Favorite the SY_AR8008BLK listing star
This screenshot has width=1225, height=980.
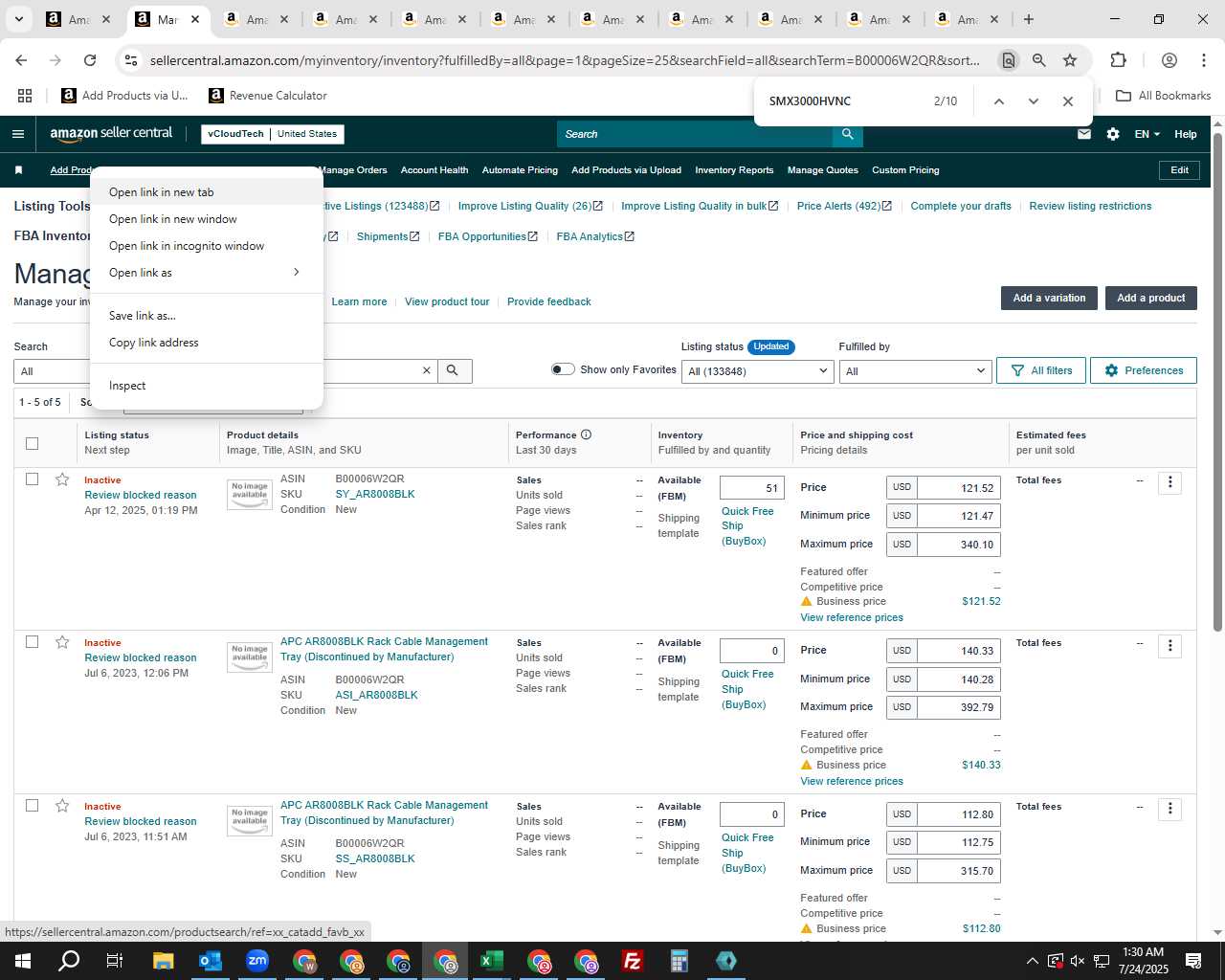(62, 479)
